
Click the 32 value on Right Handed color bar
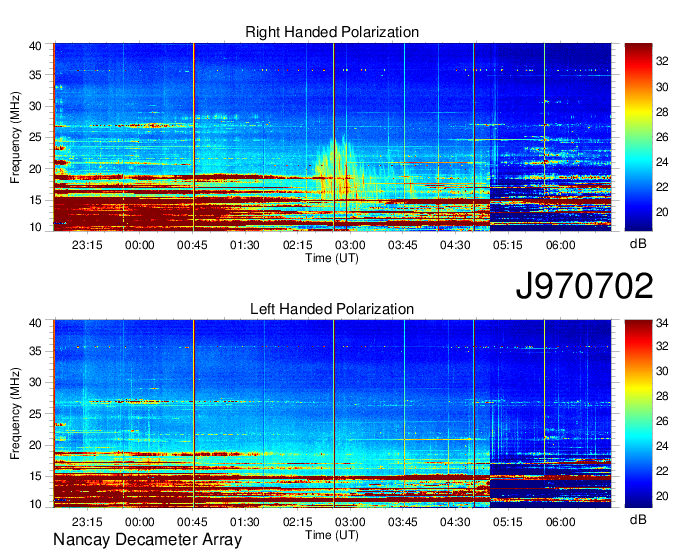tap(662, 62)
